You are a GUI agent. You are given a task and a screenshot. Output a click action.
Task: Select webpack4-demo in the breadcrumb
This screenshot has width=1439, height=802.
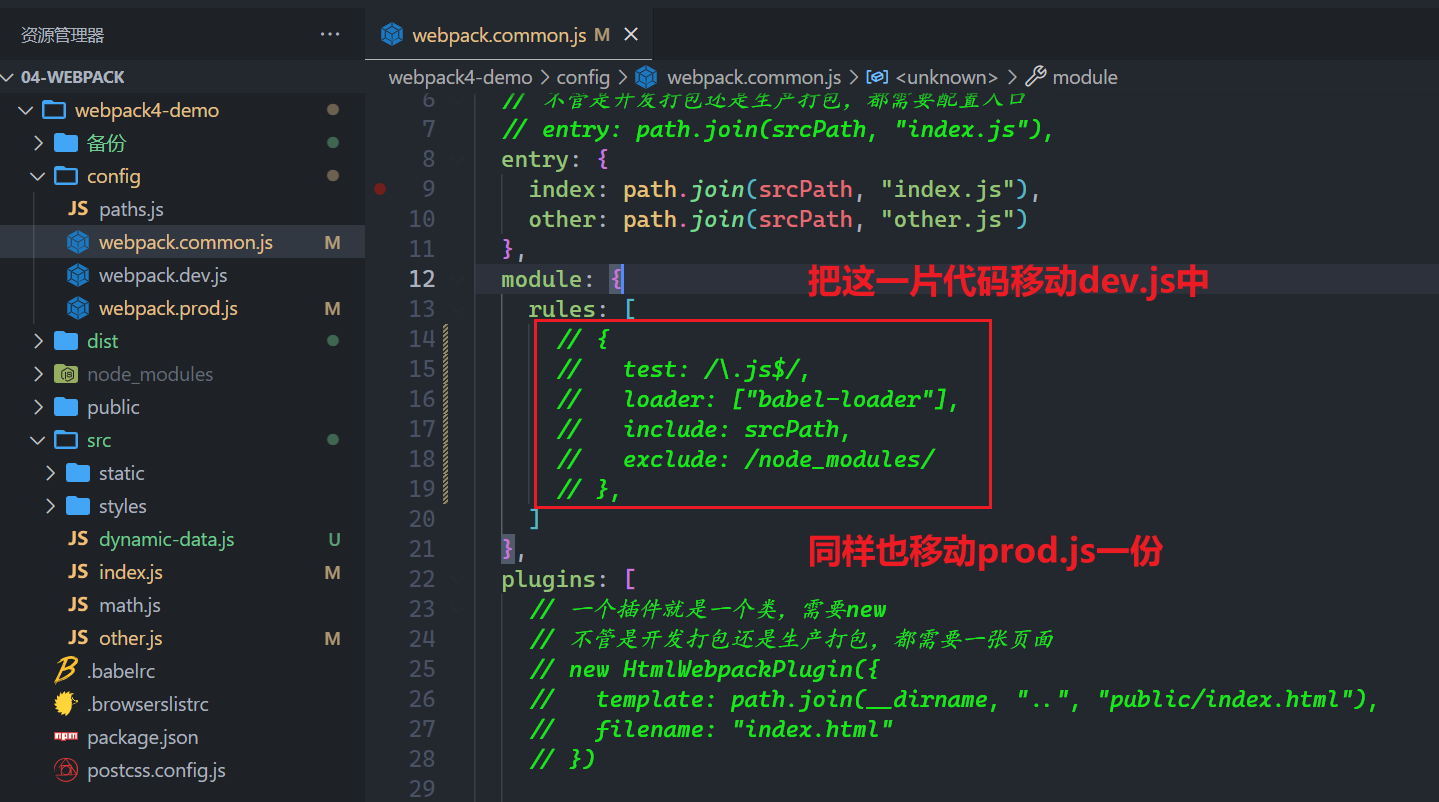pos(460,77)
